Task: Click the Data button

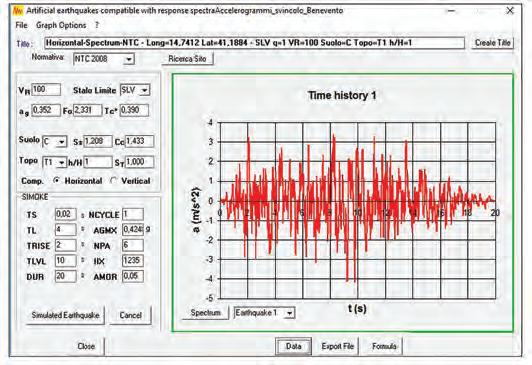Action: click(x=293, y=346)
